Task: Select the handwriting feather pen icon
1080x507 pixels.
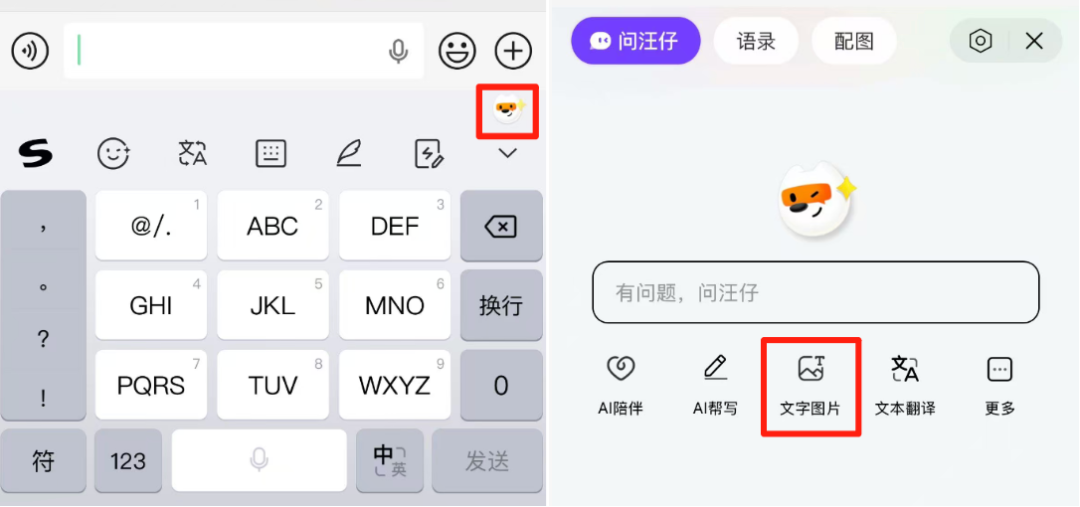Action: 349,153
